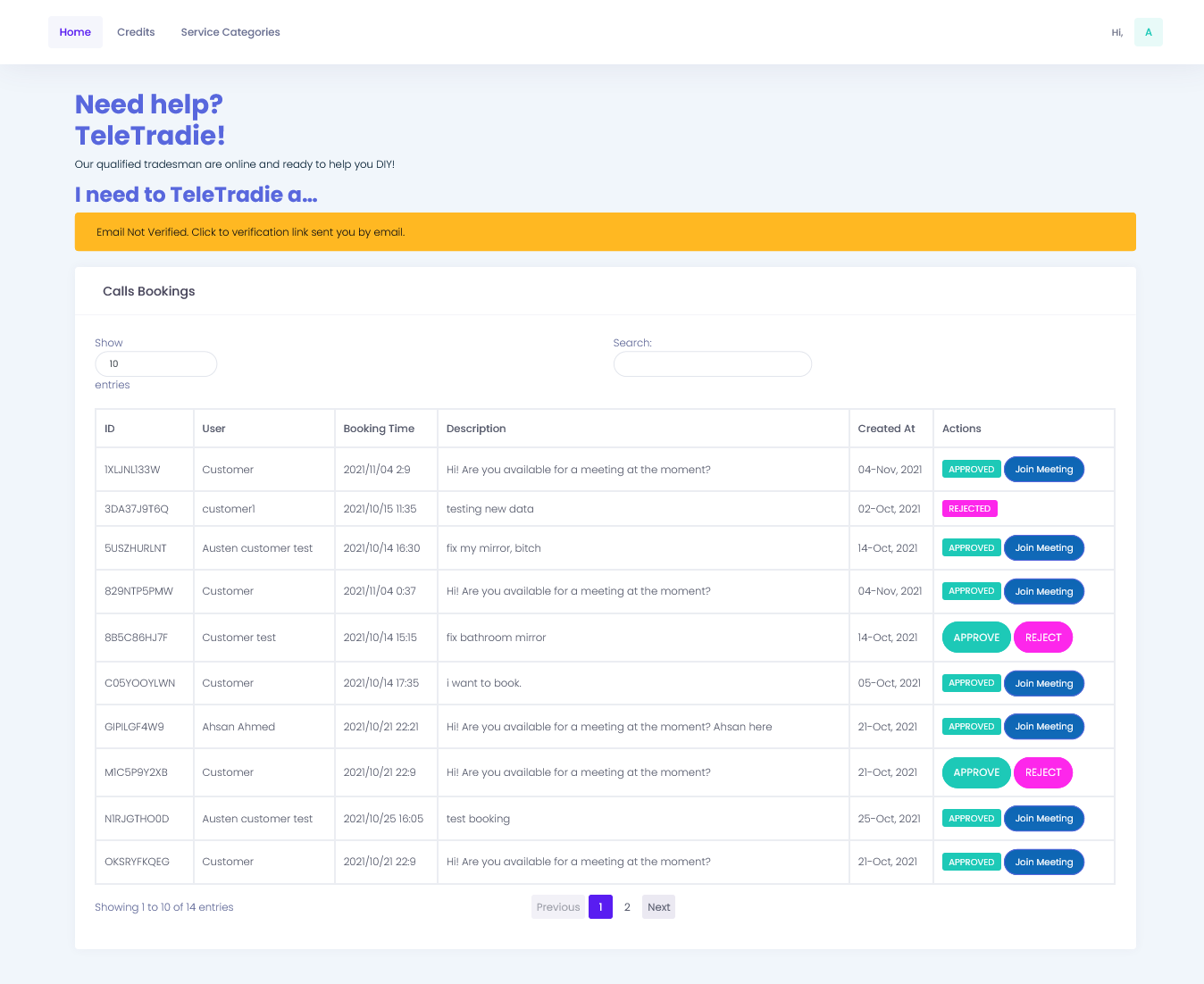Go to page 2 of bookings

click(627, 907)
